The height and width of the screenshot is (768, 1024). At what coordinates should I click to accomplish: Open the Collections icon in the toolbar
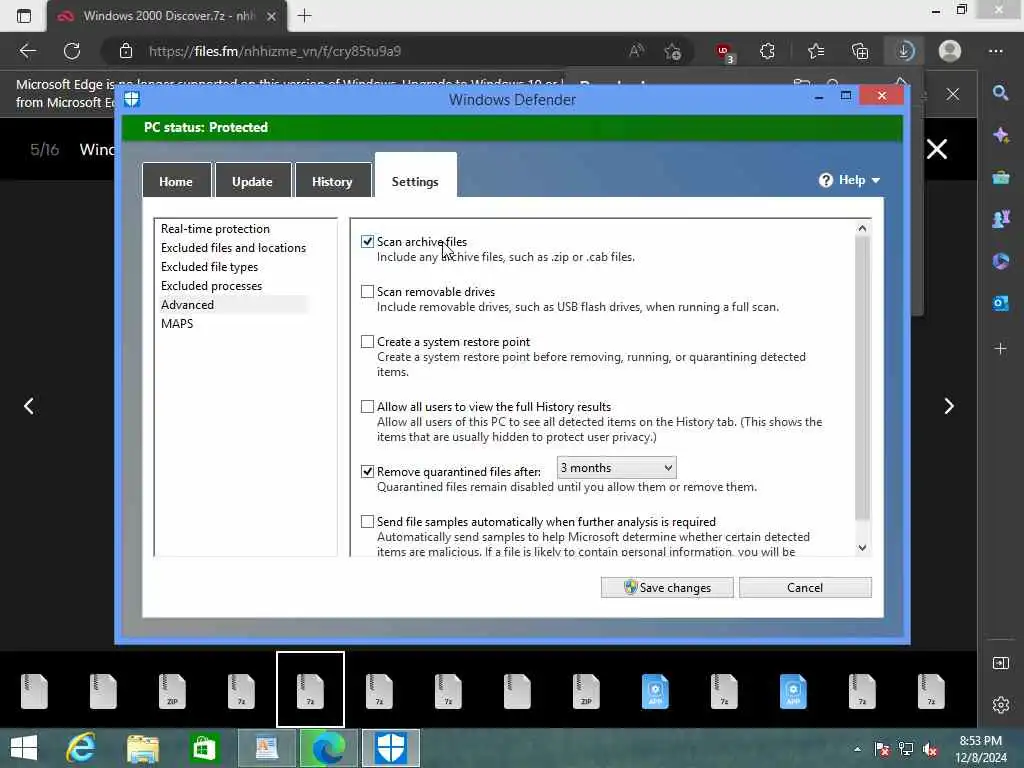coord(860,51)
